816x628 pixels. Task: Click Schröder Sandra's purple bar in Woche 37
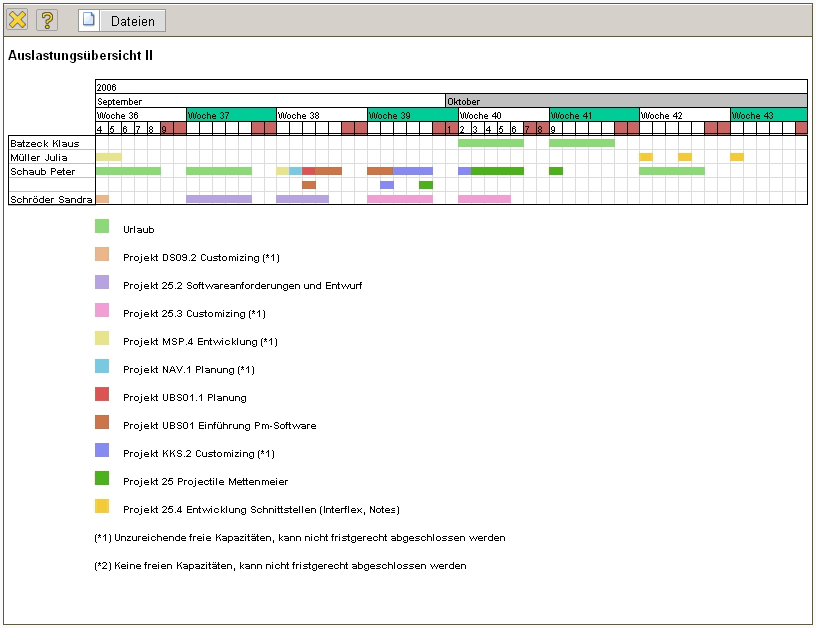click(x=218, y=199)
